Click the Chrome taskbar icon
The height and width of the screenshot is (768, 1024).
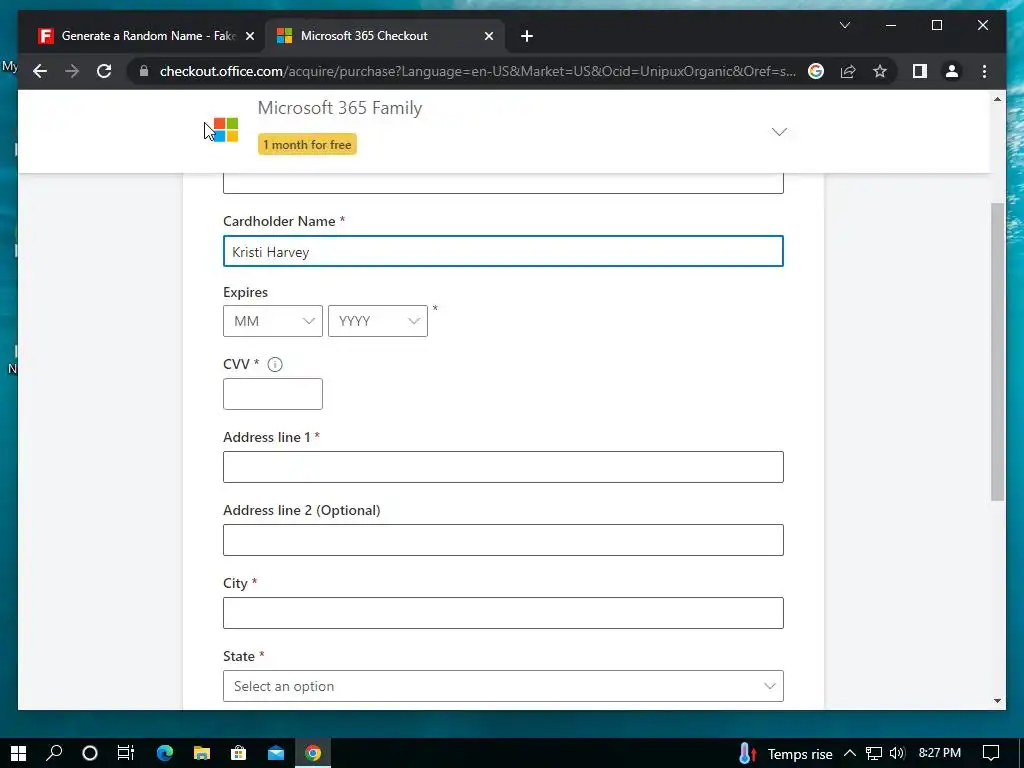[313, 753]
